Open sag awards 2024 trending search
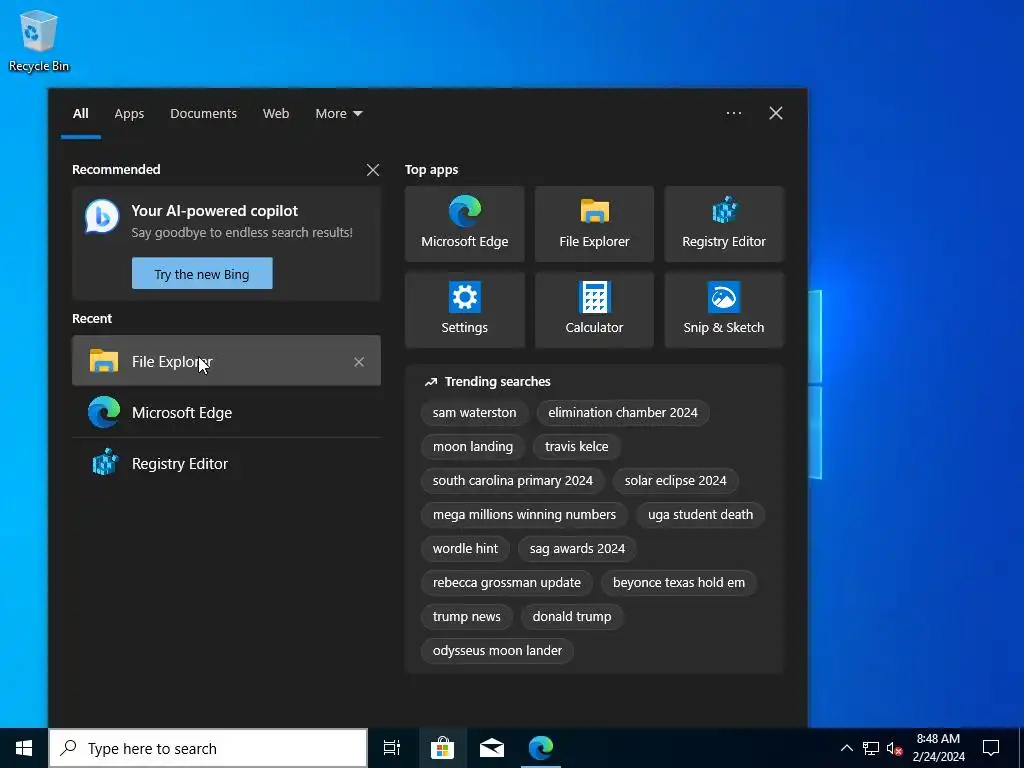1024x768 pixels. point(577,549)
